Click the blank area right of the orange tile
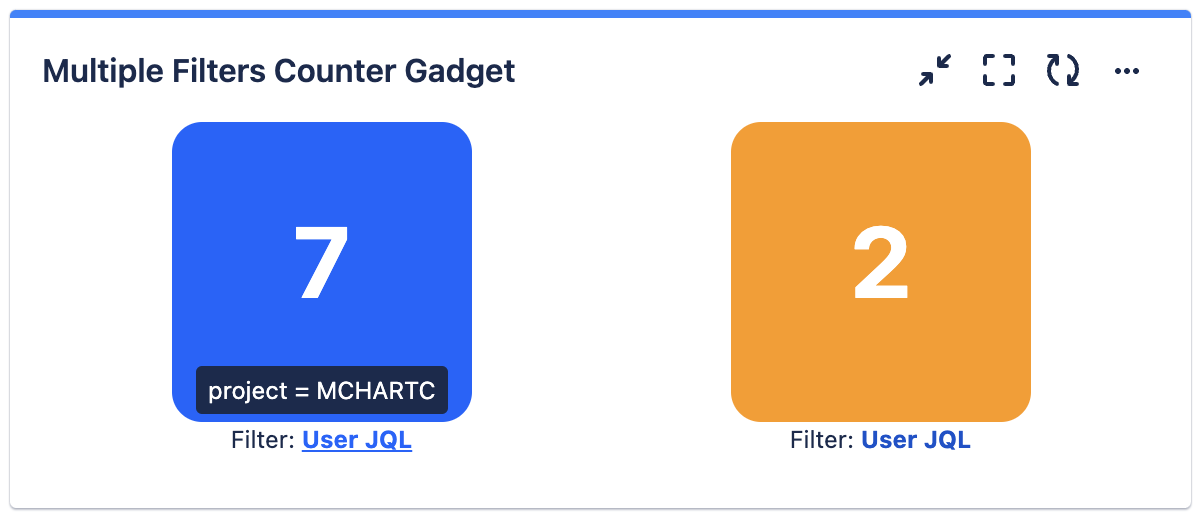Screen dimensions: 1201x518 [1110, 270]
